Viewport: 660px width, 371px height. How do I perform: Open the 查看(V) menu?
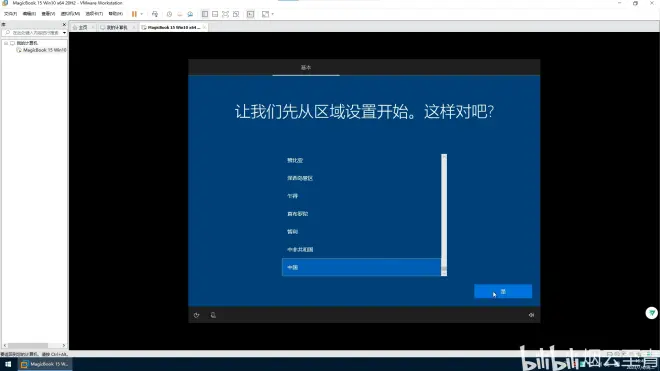click(48, 14)
